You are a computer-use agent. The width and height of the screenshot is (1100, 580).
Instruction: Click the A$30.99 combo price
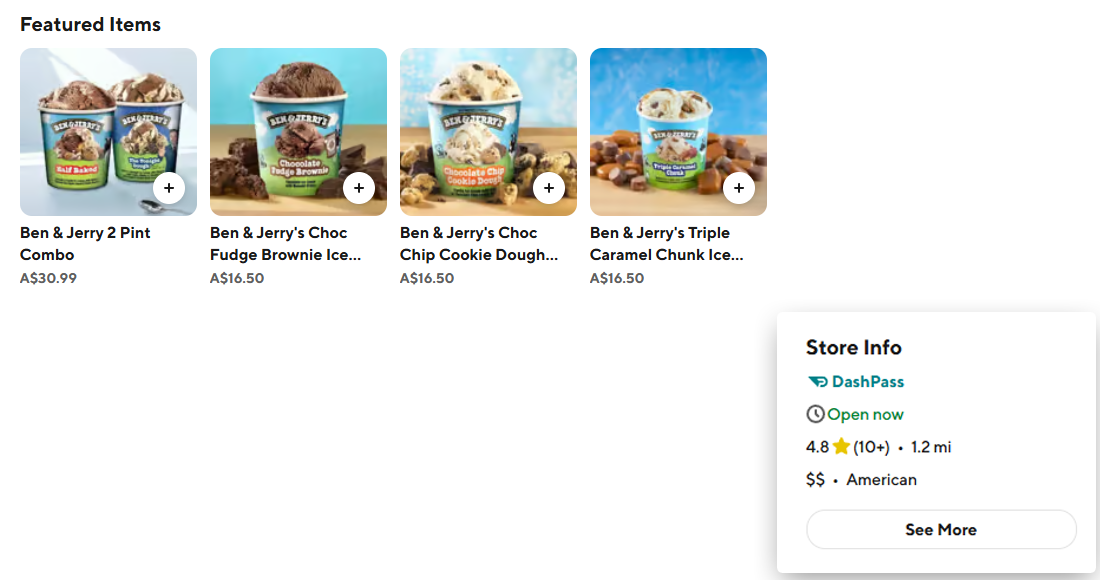[x=48, y=278]
